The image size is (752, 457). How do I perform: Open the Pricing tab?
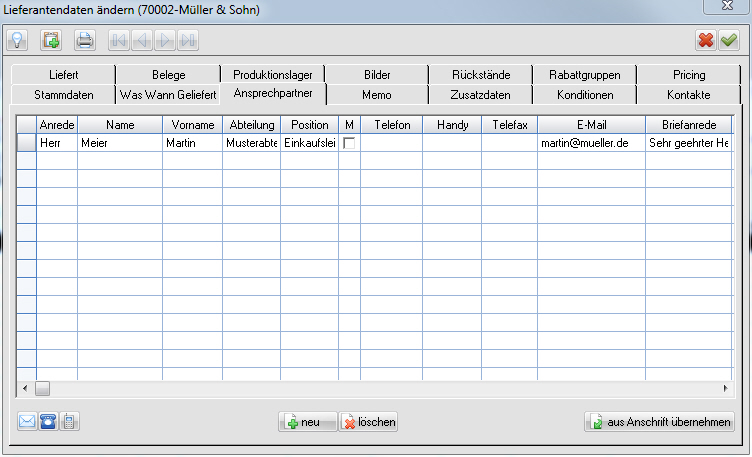point(689,75)
